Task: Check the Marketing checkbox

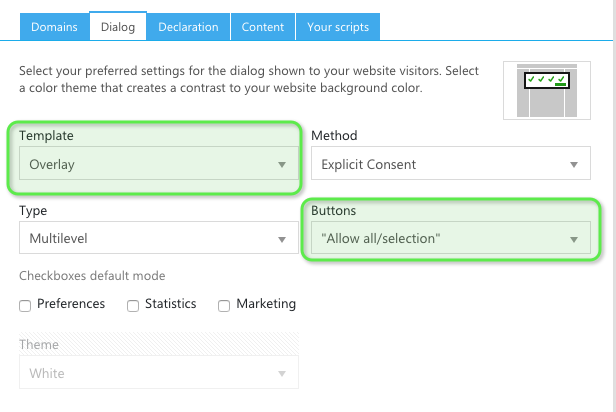Action: [x=224, y=306]
